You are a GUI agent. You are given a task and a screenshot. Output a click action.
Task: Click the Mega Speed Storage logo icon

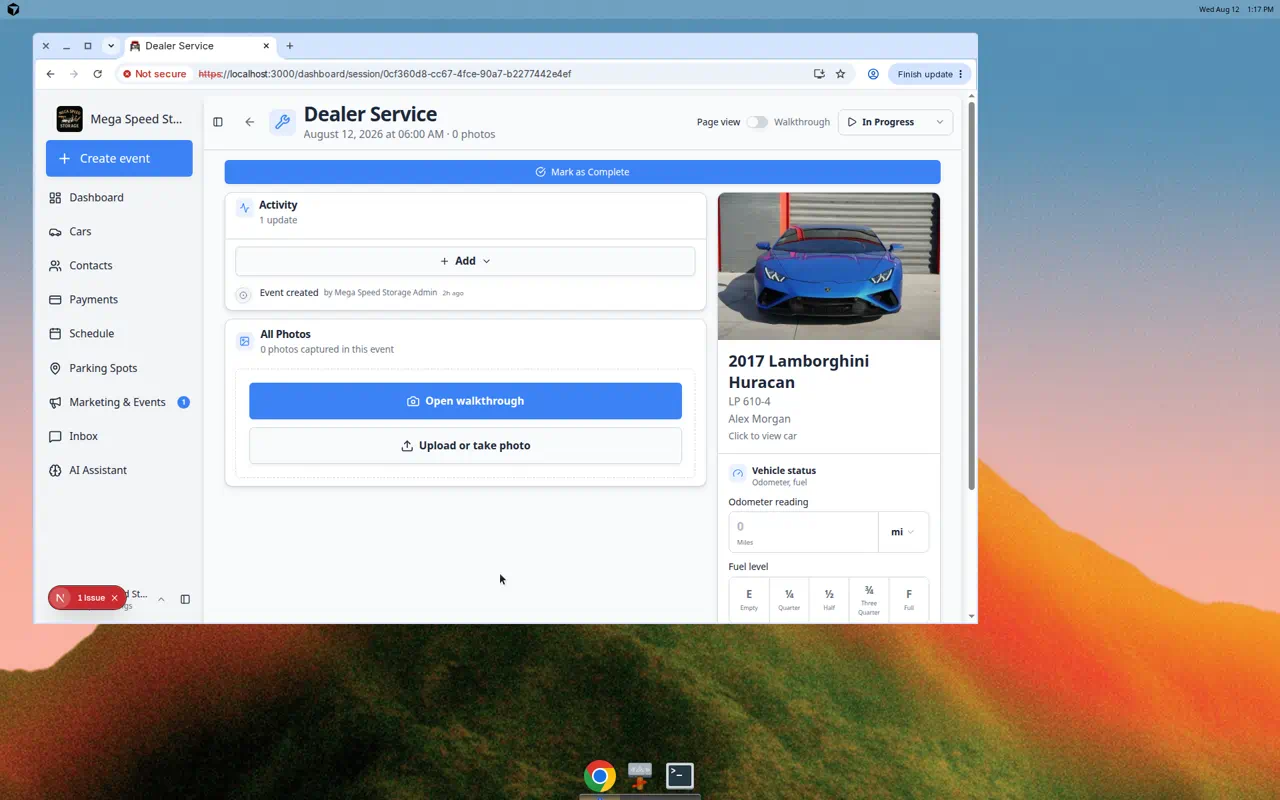point(70,119)
